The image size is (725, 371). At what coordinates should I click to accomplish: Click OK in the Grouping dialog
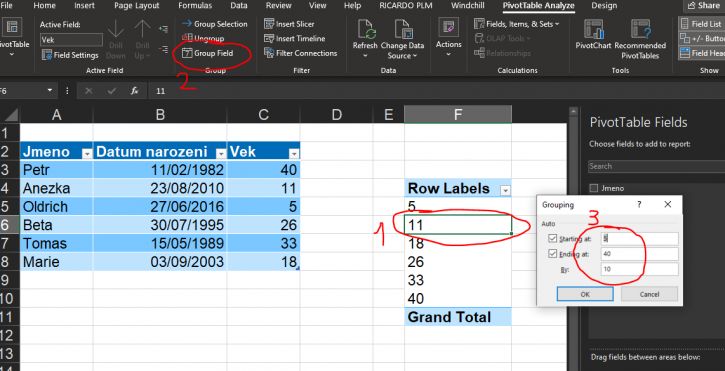[585, 294]
